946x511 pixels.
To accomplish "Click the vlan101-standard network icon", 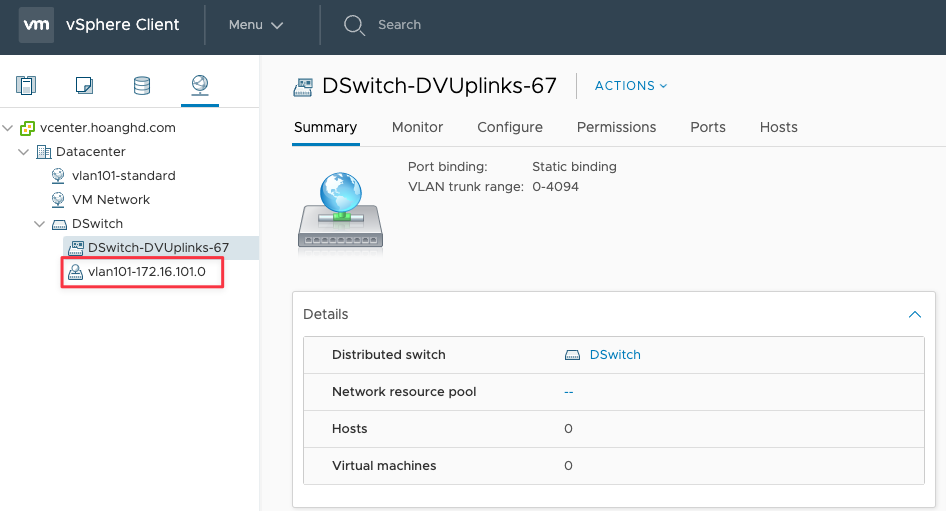I will 58,176.
